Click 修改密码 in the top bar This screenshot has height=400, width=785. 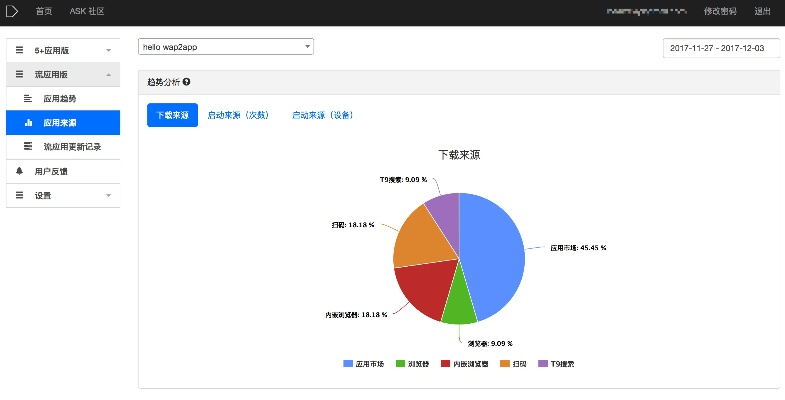pyautogui.click(x=719, y=11)
